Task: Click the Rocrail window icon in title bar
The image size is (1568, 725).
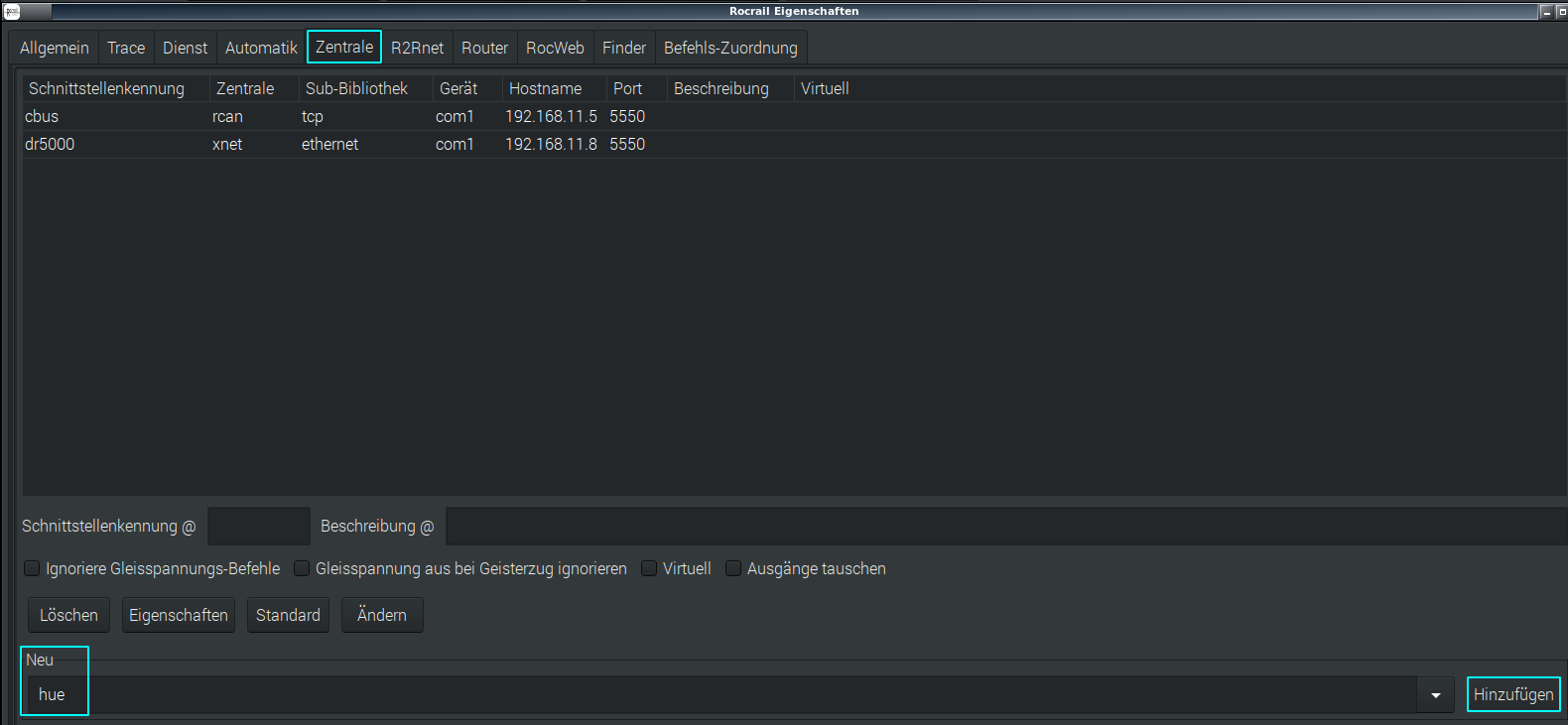Action: [12, 11]
